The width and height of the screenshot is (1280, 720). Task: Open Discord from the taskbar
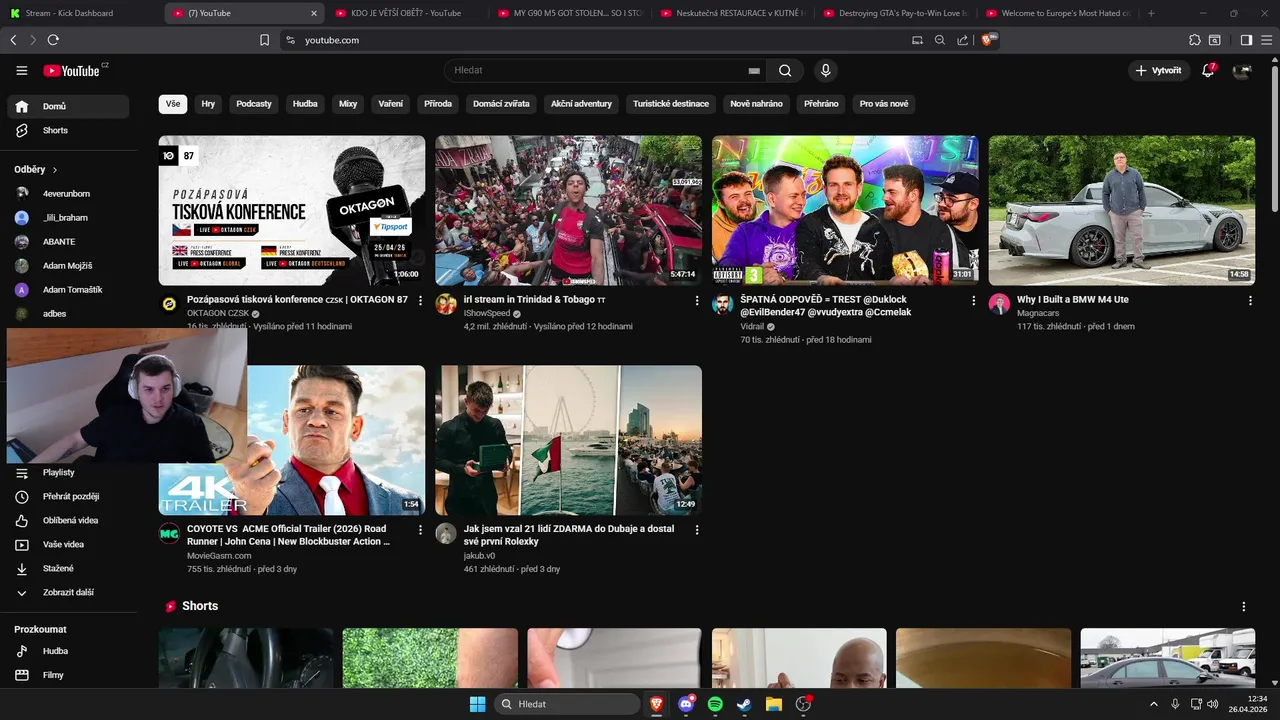[686, 704]
